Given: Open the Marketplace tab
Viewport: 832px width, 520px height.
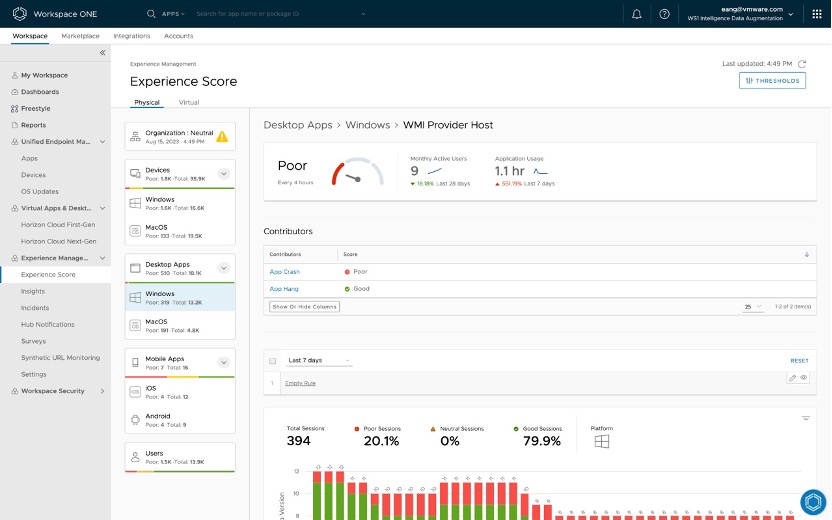Looking at the screenshot, I should pos(80,36).
